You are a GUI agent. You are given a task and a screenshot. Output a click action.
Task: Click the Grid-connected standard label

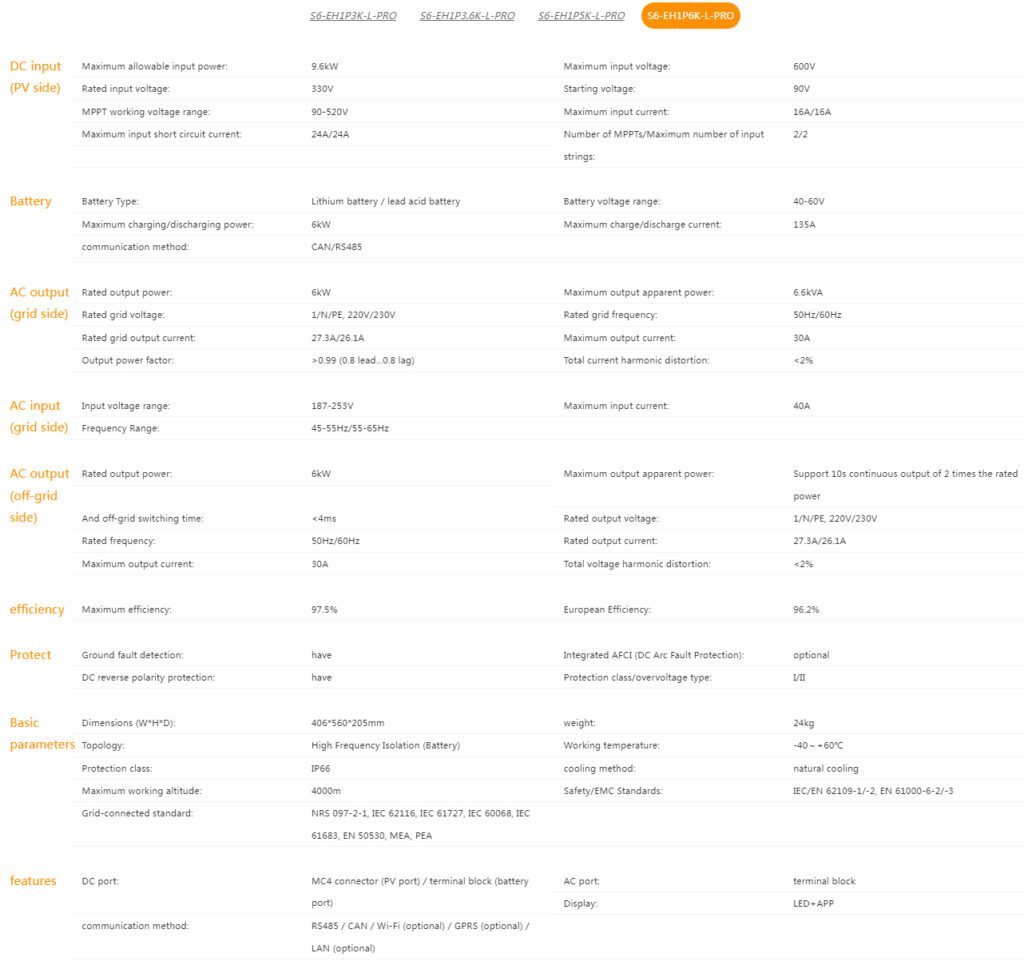tap(137, 813)
